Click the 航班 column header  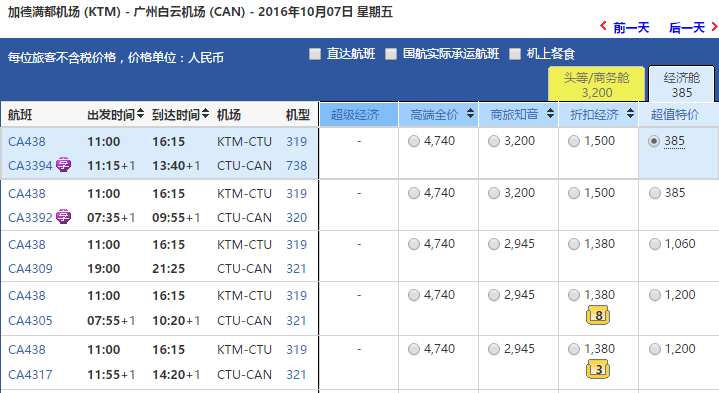pyautogui.click(x=20, y=115)
